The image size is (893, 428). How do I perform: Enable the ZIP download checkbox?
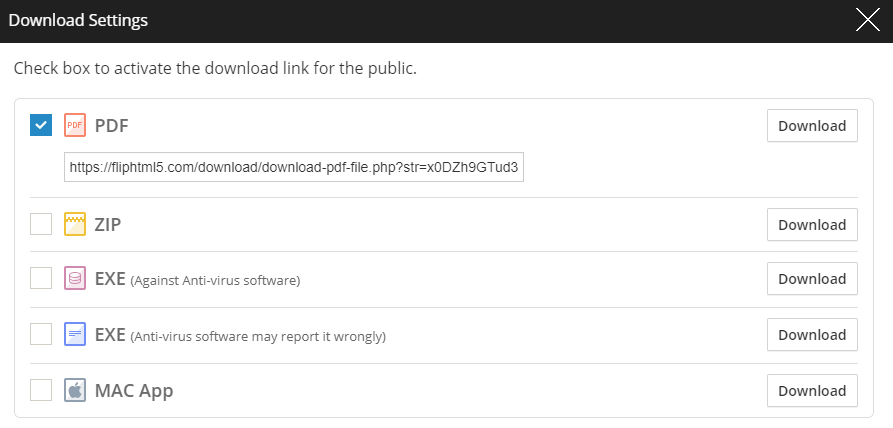point(41,224)
